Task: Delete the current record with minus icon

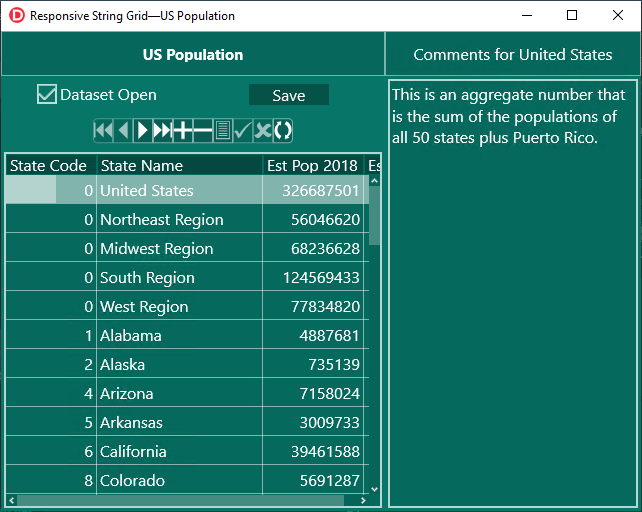Action: tap(203, 130)
